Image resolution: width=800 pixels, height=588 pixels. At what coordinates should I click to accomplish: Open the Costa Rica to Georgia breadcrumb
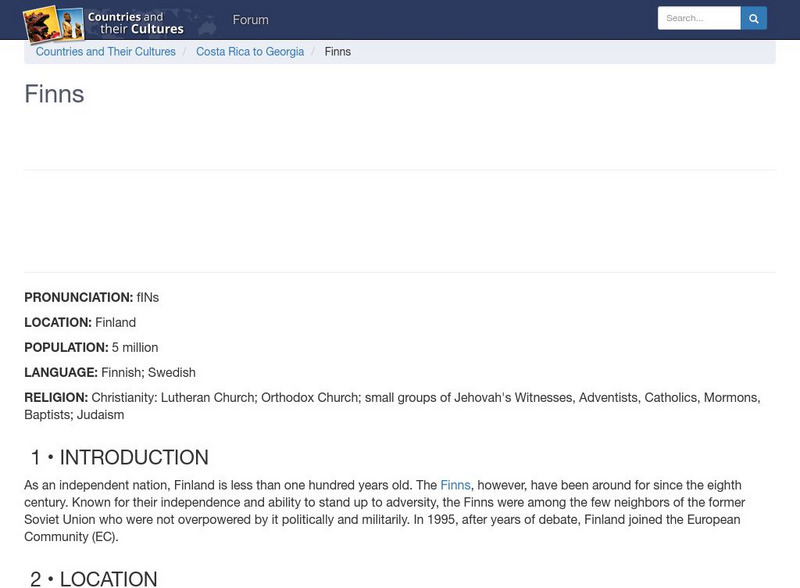click(250, 52)
